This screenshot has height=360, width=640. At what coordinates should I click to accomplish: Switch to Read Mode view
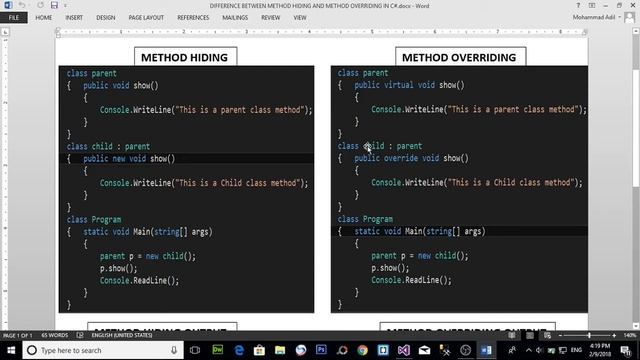[511, 336]
